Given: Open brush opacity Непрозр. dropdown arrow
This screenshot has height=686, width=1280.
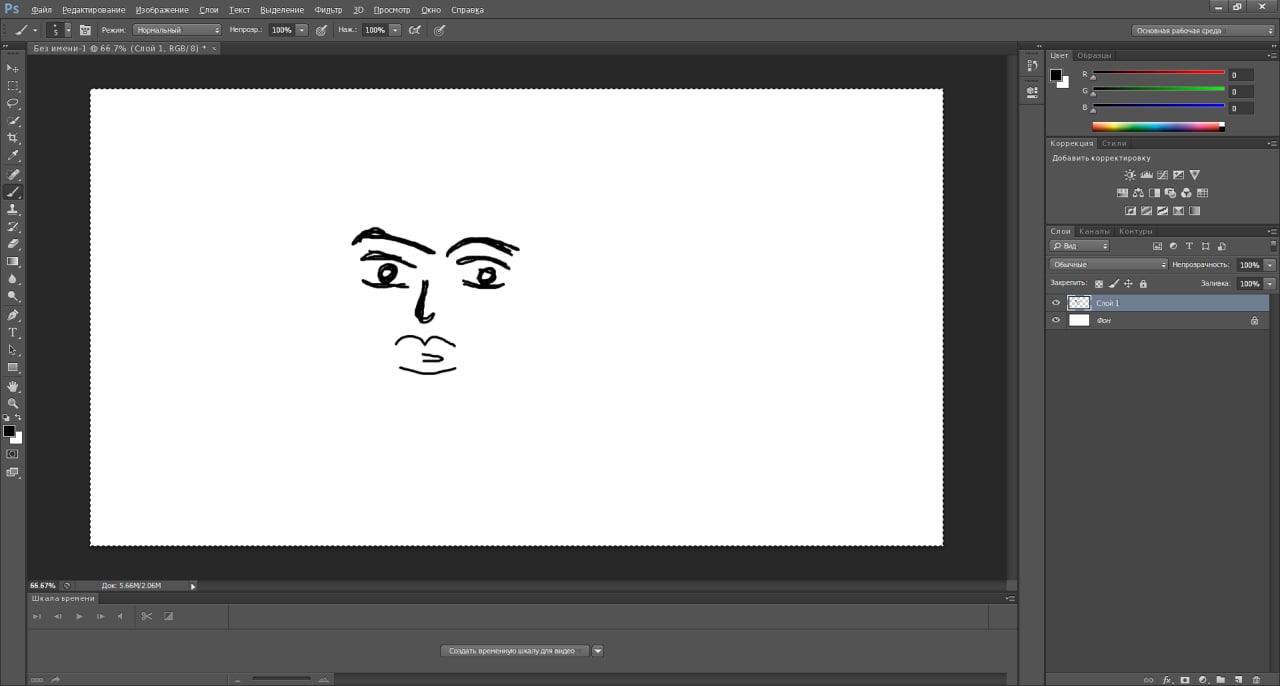Looking at the screenshot, I should pyautogui.click(x=301, y=30).
